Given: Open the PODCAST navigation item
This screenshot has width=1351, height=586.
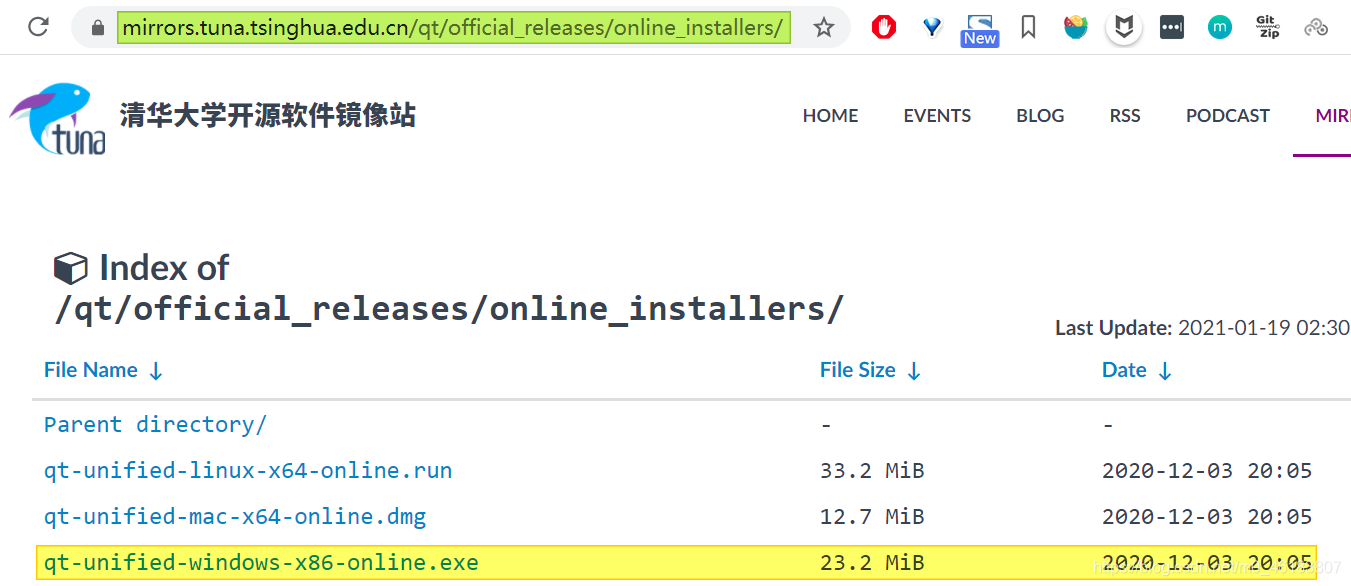Looking at the screenshot, I should point(1228,116).
